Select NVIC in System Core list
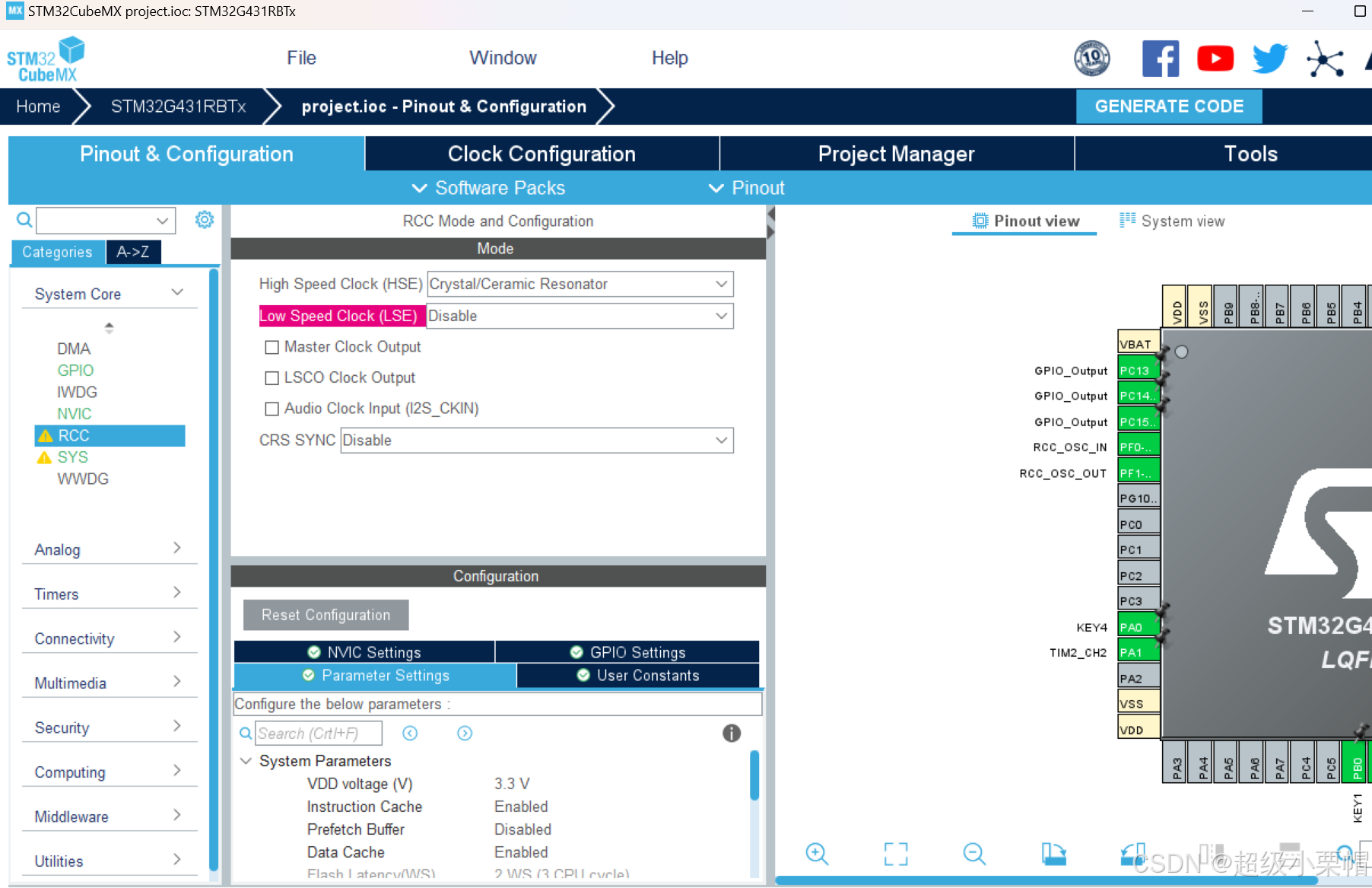 74,414
